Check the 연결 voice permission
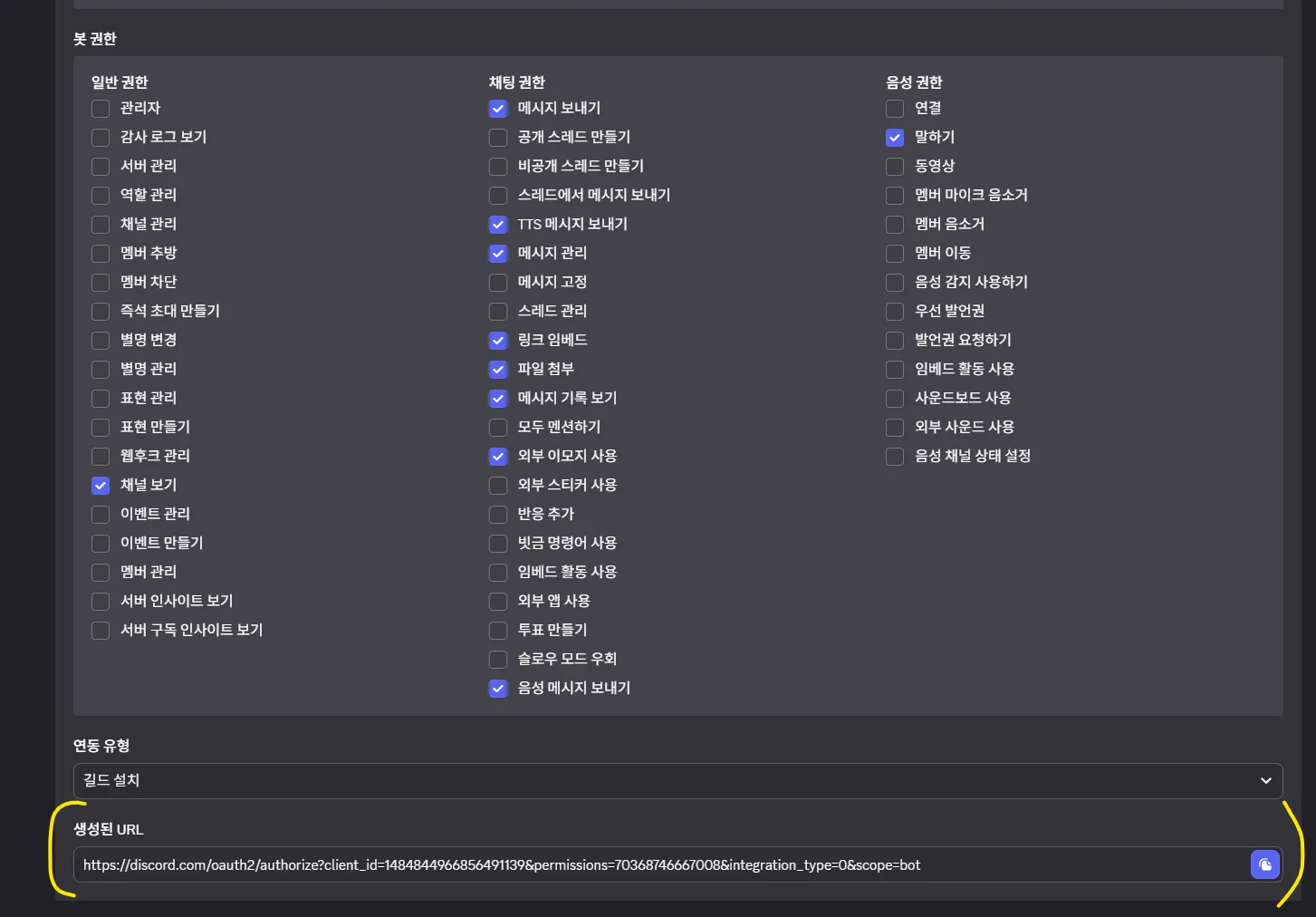Screen dimensions: 1316x917 click(895, 109)
